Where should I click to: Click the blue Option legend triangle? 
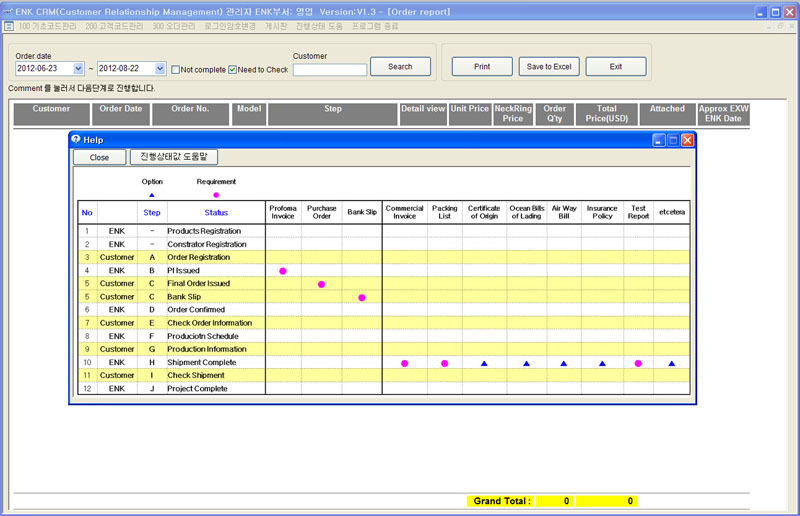click(152, 195)
